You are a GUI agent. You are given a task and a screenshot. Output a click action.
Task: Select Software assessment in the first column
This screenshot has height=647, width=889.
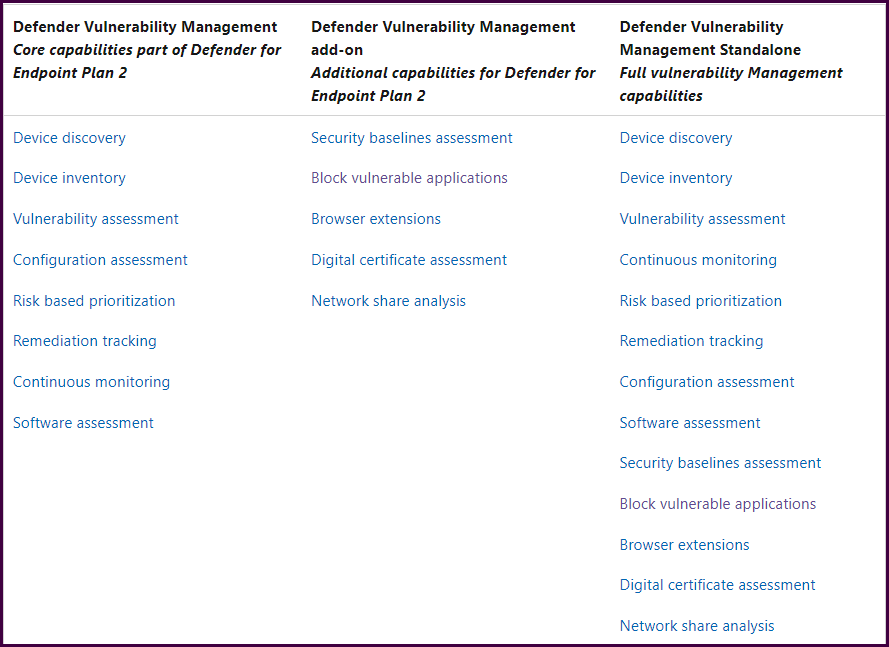pos(83,422)
